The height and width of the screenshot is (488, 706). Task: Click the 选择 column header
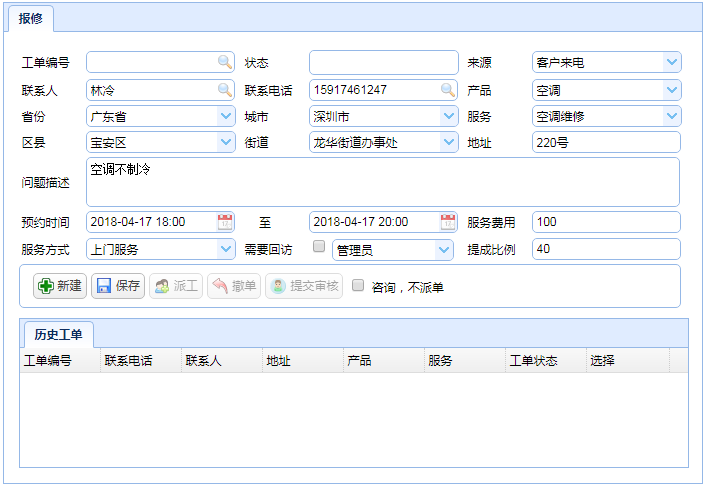[628, 360]
